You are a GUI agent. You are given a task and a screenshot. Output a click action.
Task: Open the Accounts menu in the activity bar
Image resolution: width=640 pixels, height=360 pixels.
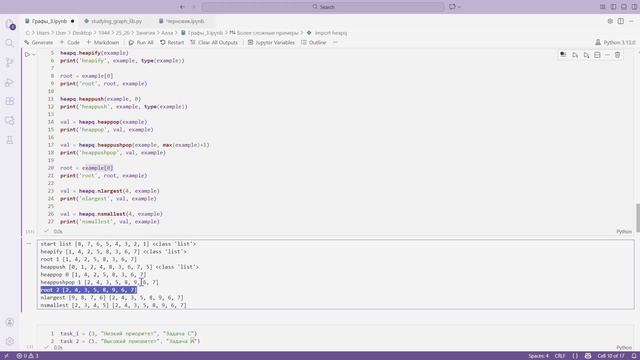[10, 322]
